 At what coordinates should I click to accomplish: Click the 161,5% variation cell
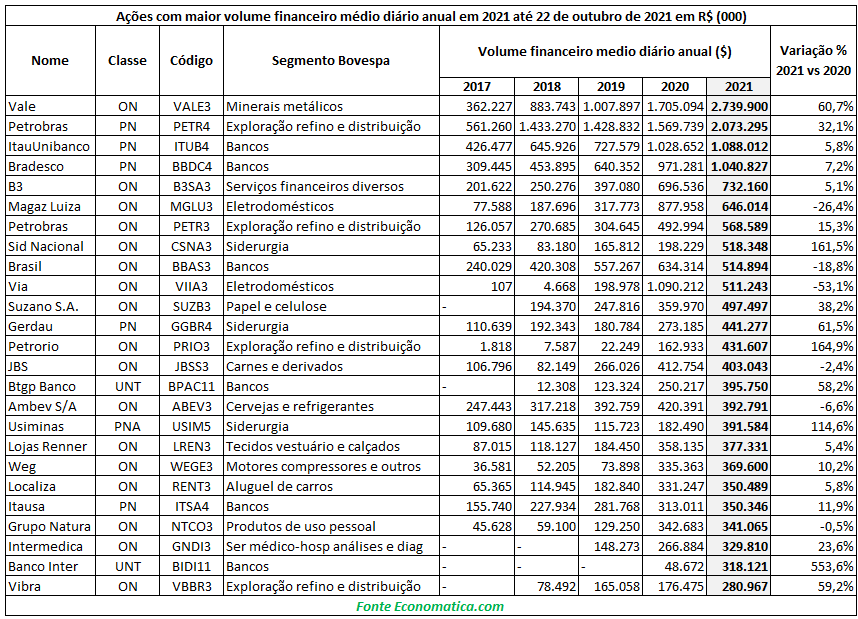(813, 246)
